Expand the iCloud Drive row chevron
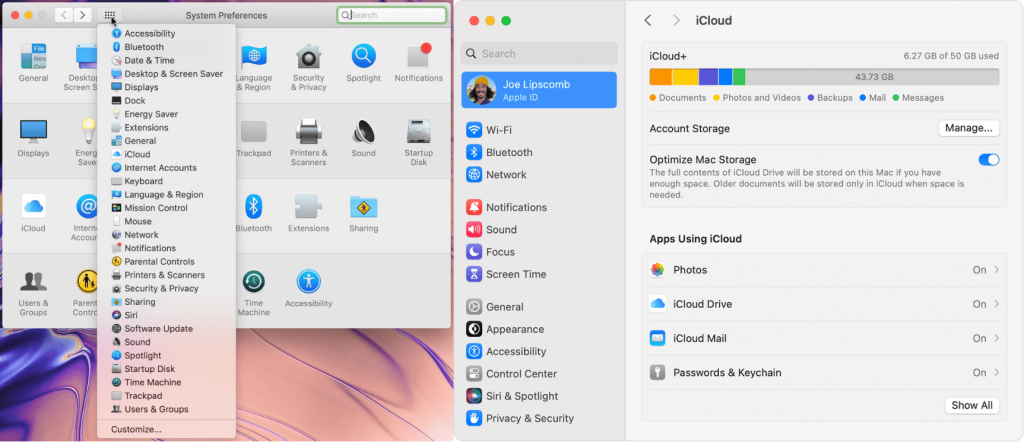Image resolution: width=1024 pixels, height=442 pixels. 997,304
